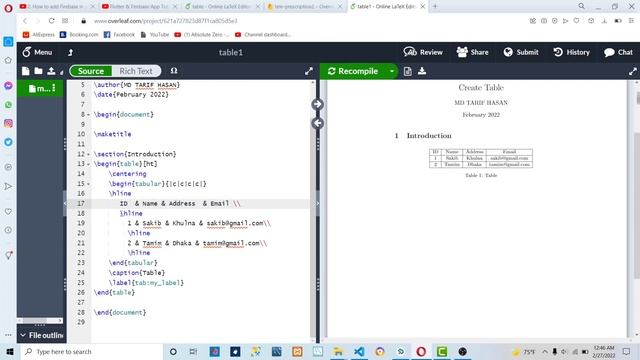The width and height of the screenshot is (640, 360).
Task: Click the tamim@gmail.com text in line 21
Action: pos(231,243)
